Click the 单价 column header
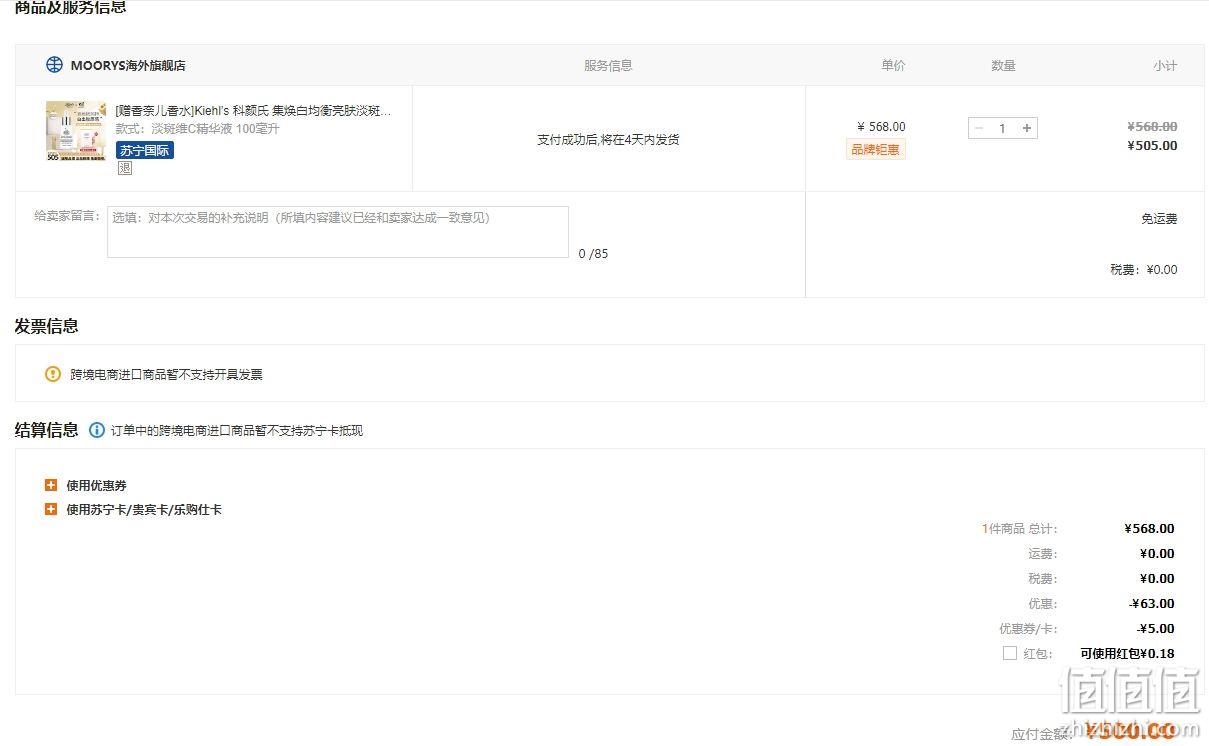The height and width of the screenshot is (746, 1209). [x=893, y=66]
